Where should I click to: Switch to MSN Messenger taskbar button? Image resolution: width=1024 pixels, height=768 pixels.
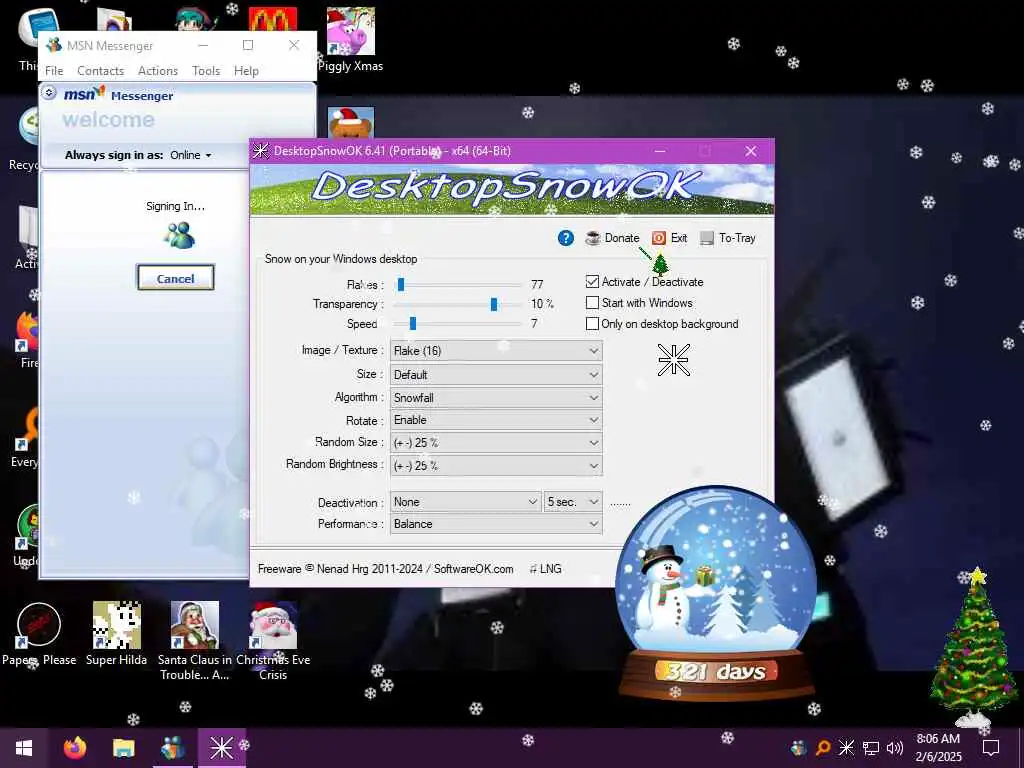[172, 748]
